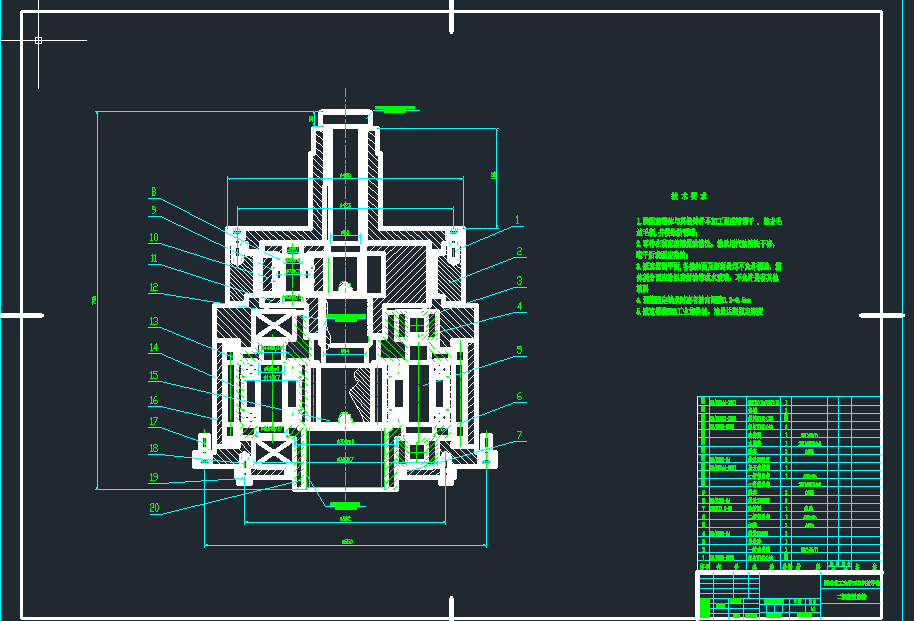914x621 pixels.
Task: Select part callout number 5
Action: click(x=519, y=350)
